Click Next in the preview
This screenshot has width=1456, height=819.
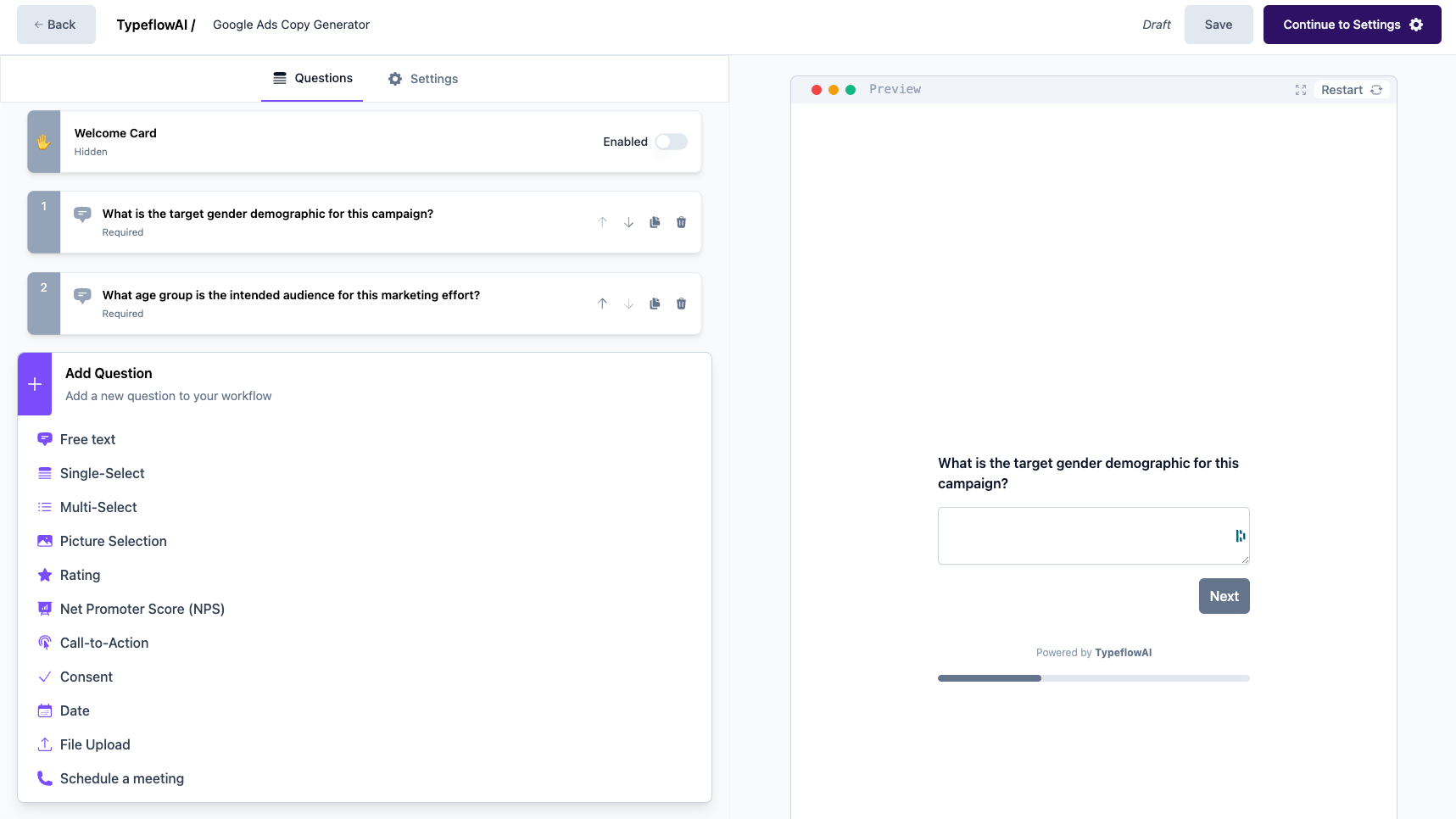1224,596
